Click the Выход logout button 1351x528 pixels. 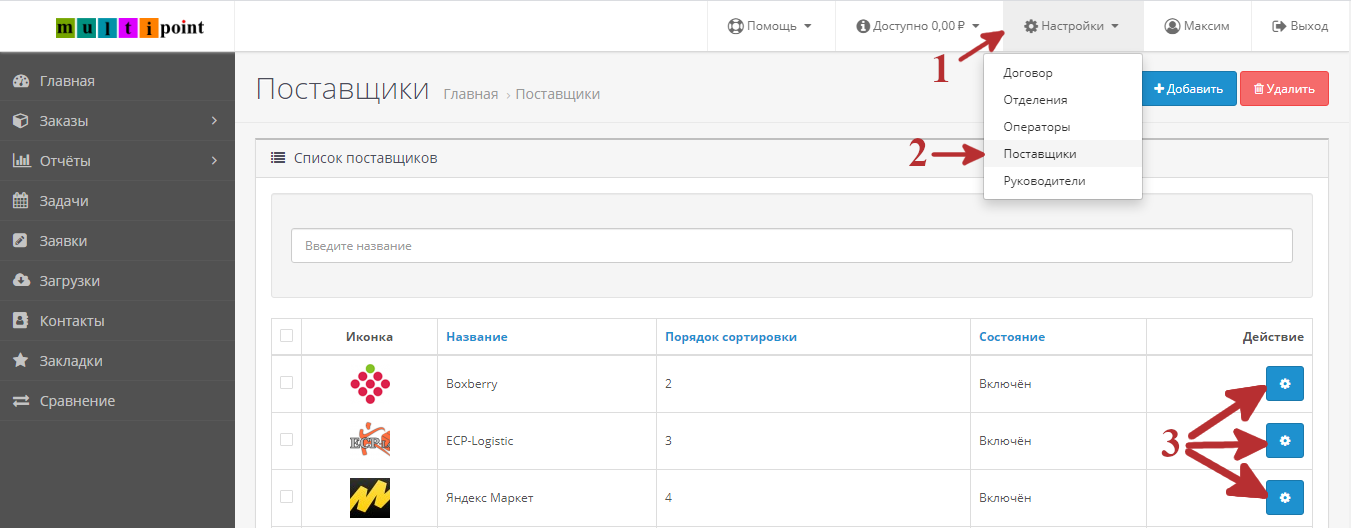[x=1300, y=26]
